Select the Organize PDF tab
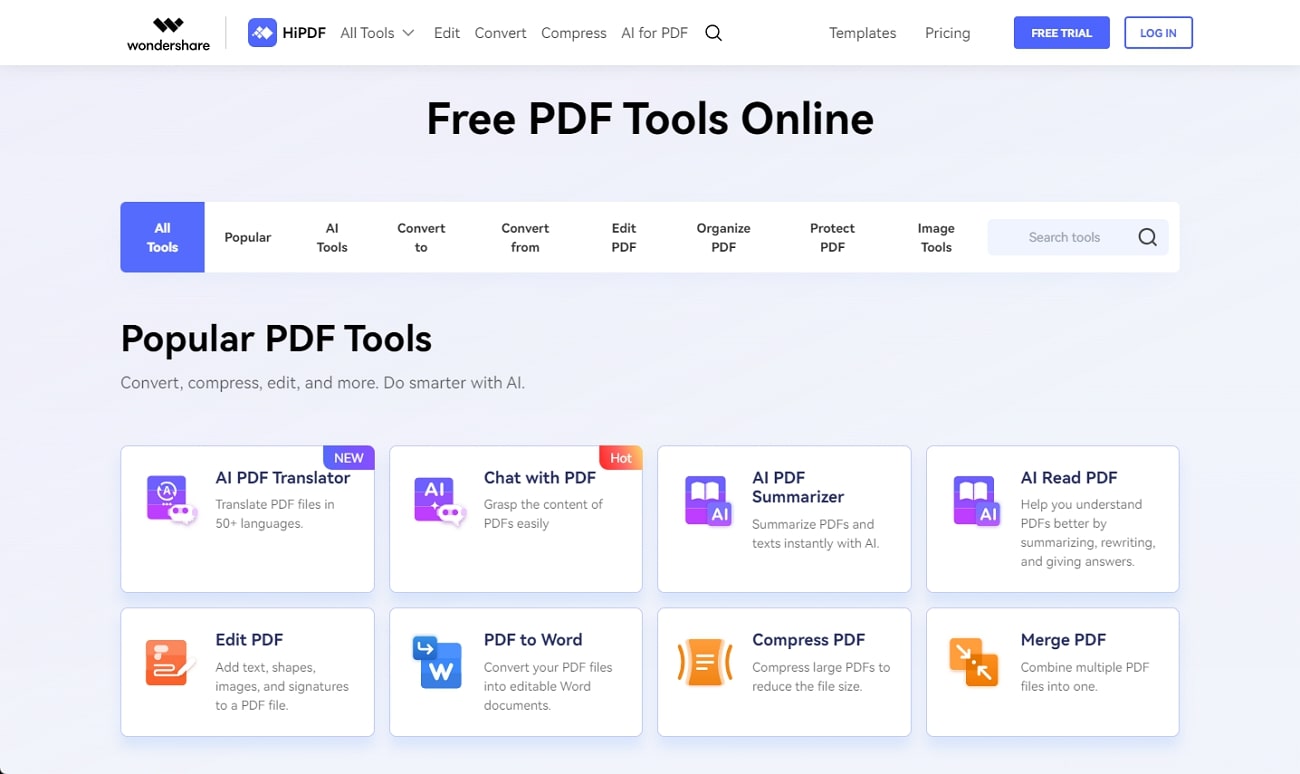This screenshot has width=1300, height=774. [723, 237]
